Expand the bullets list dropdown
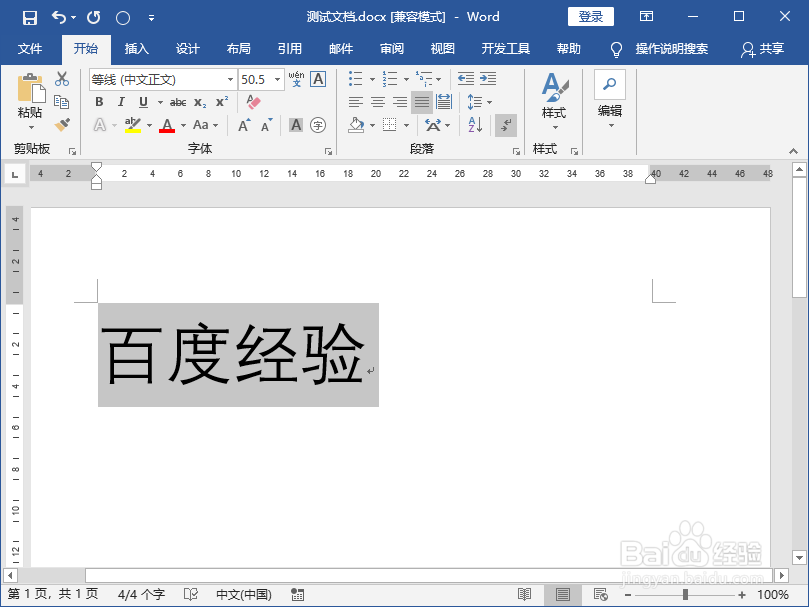Screen dimensions: 809x607 (372, 79)
